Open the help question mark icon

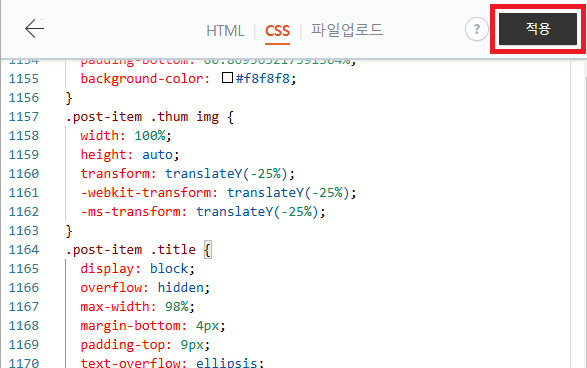(477, 29)
